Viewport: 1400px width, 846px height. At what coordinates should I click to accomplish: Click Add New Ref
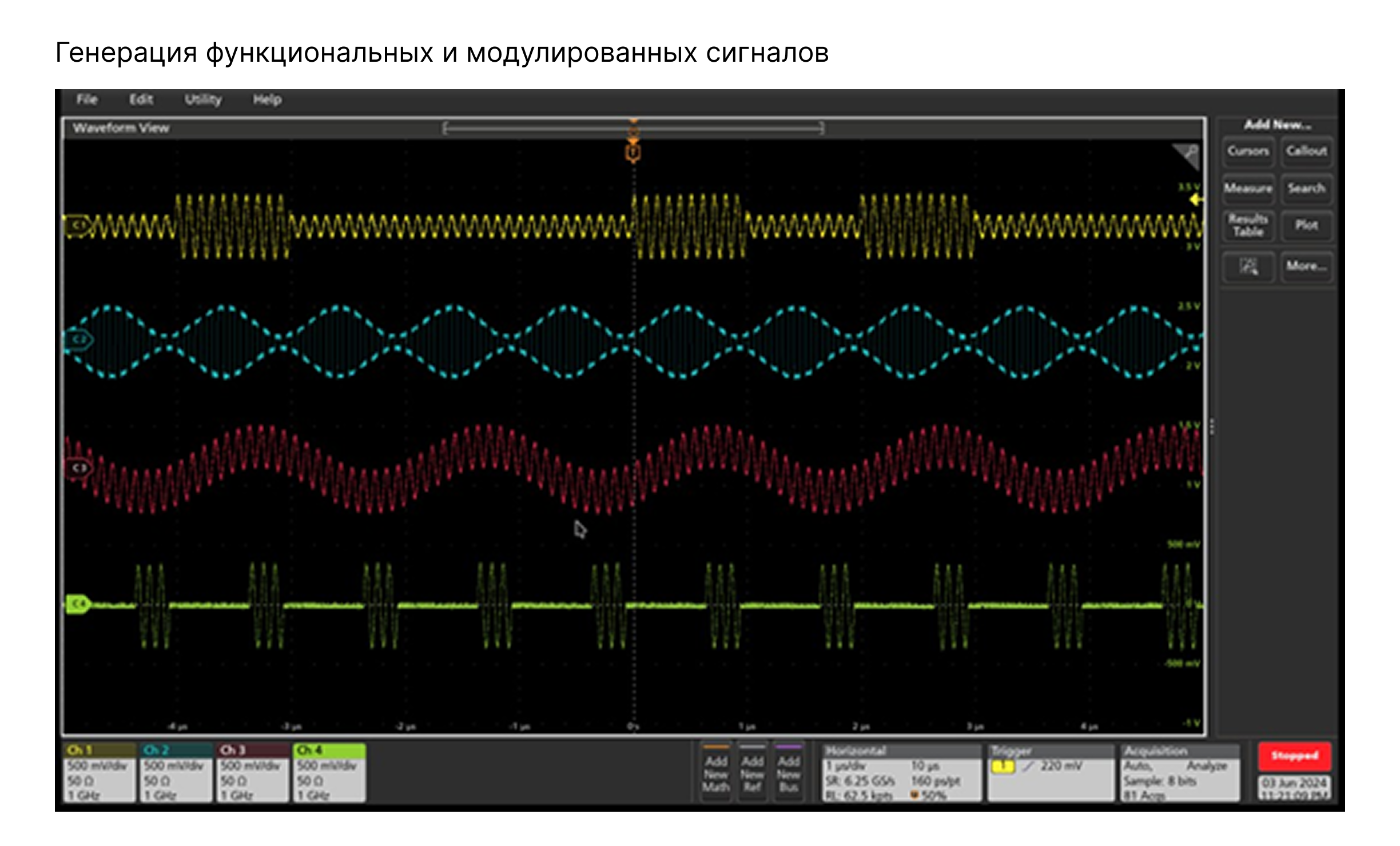click(x=752, y=773)
